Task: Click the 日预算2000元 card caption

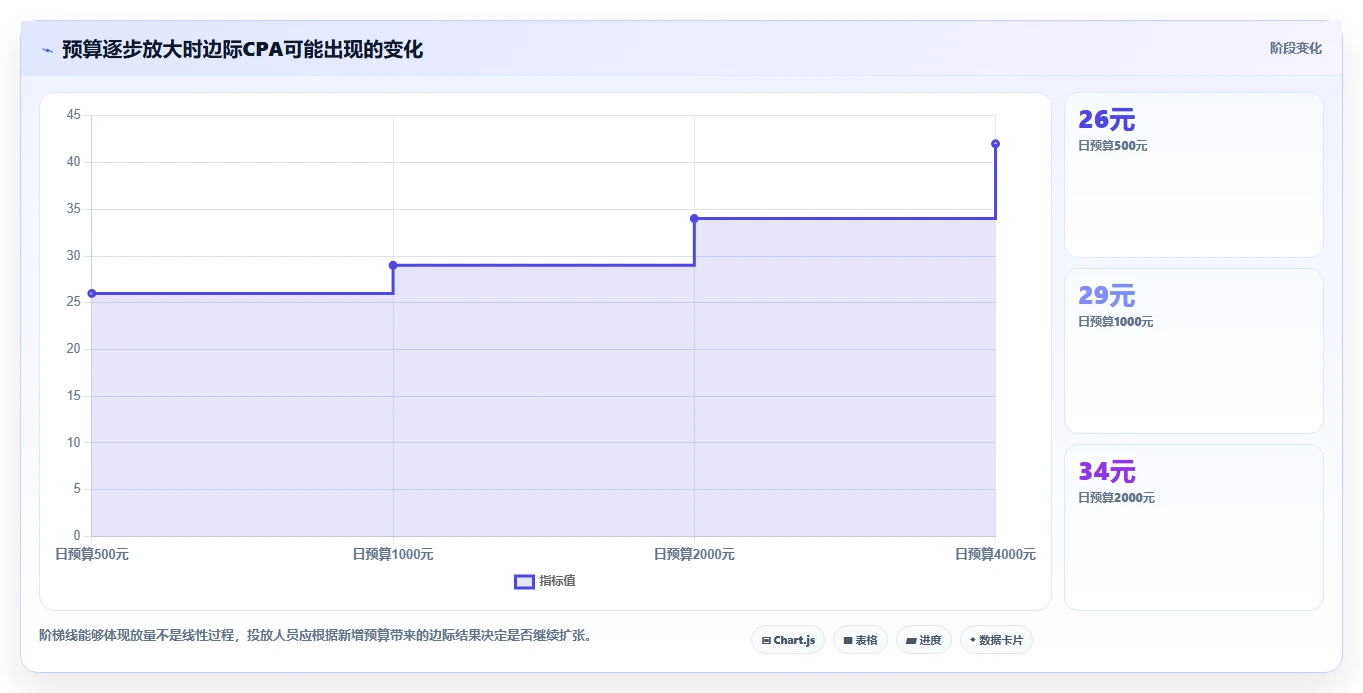Action: pyautogui.click(x=1116, y=498)
